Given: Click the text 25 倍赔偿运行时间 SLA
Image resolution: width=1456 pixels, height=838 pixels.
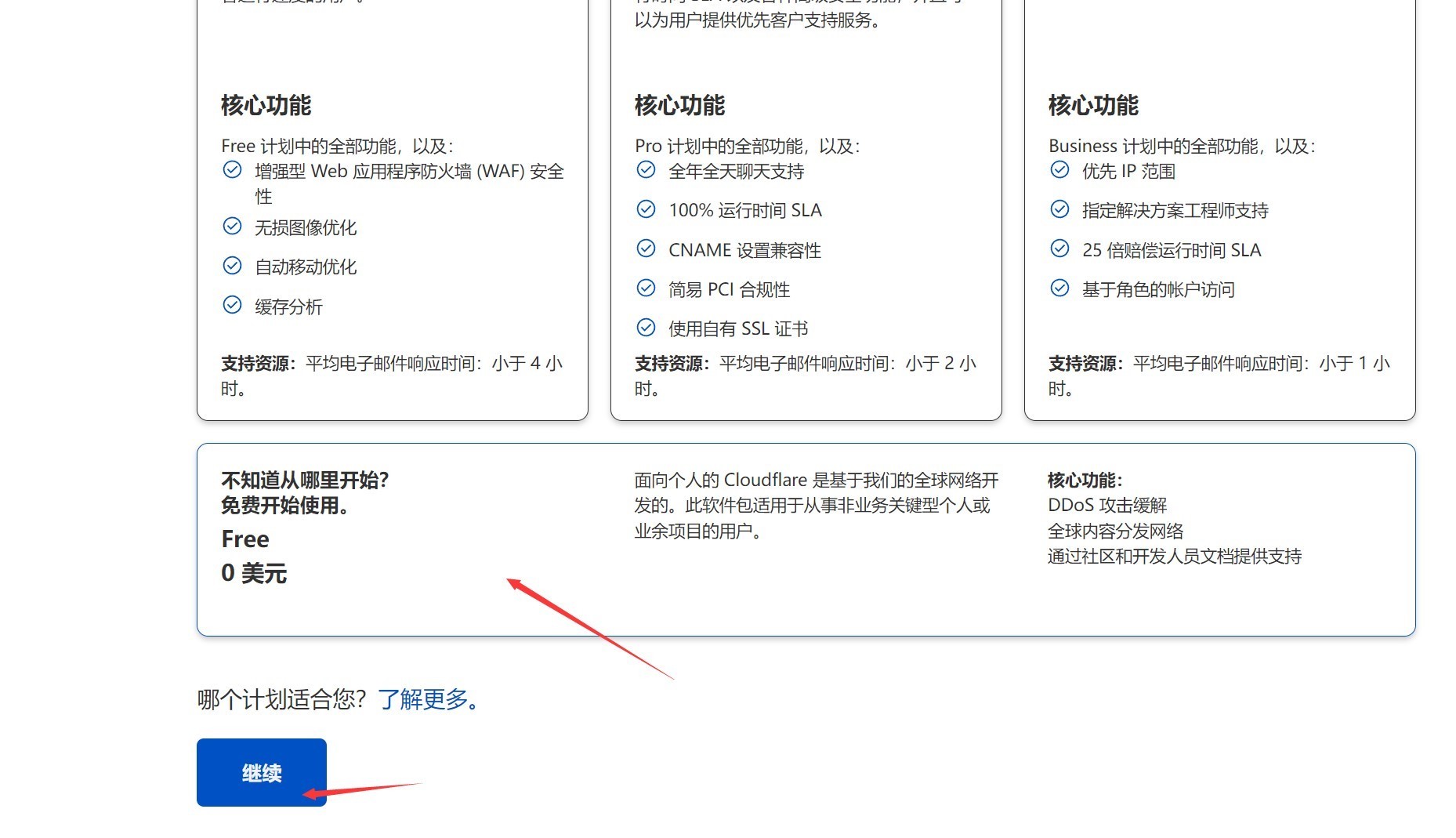Looking at the screenshot, I should point(1172,250).
